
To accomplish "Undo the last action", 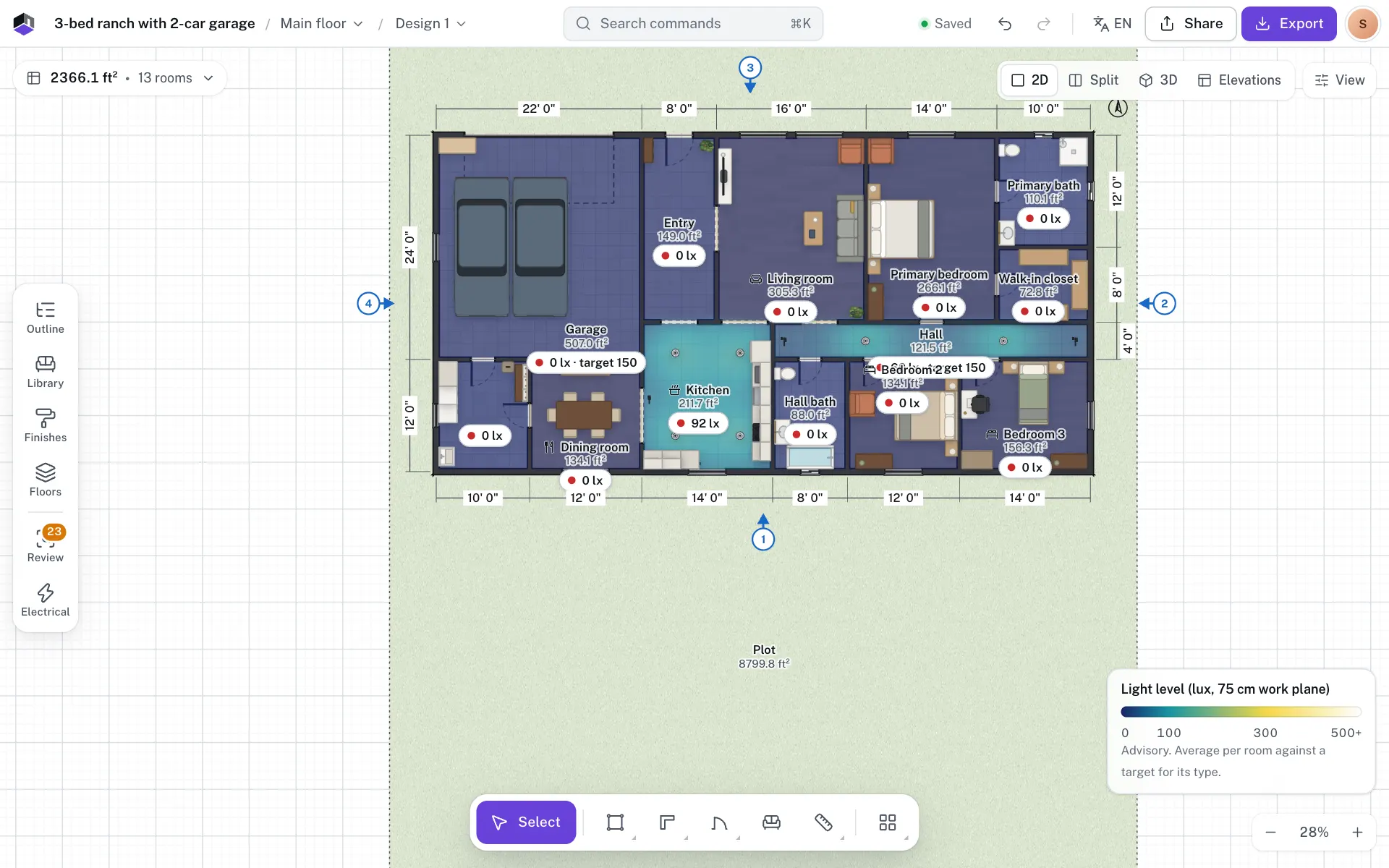I will (x=1005, y=24).
